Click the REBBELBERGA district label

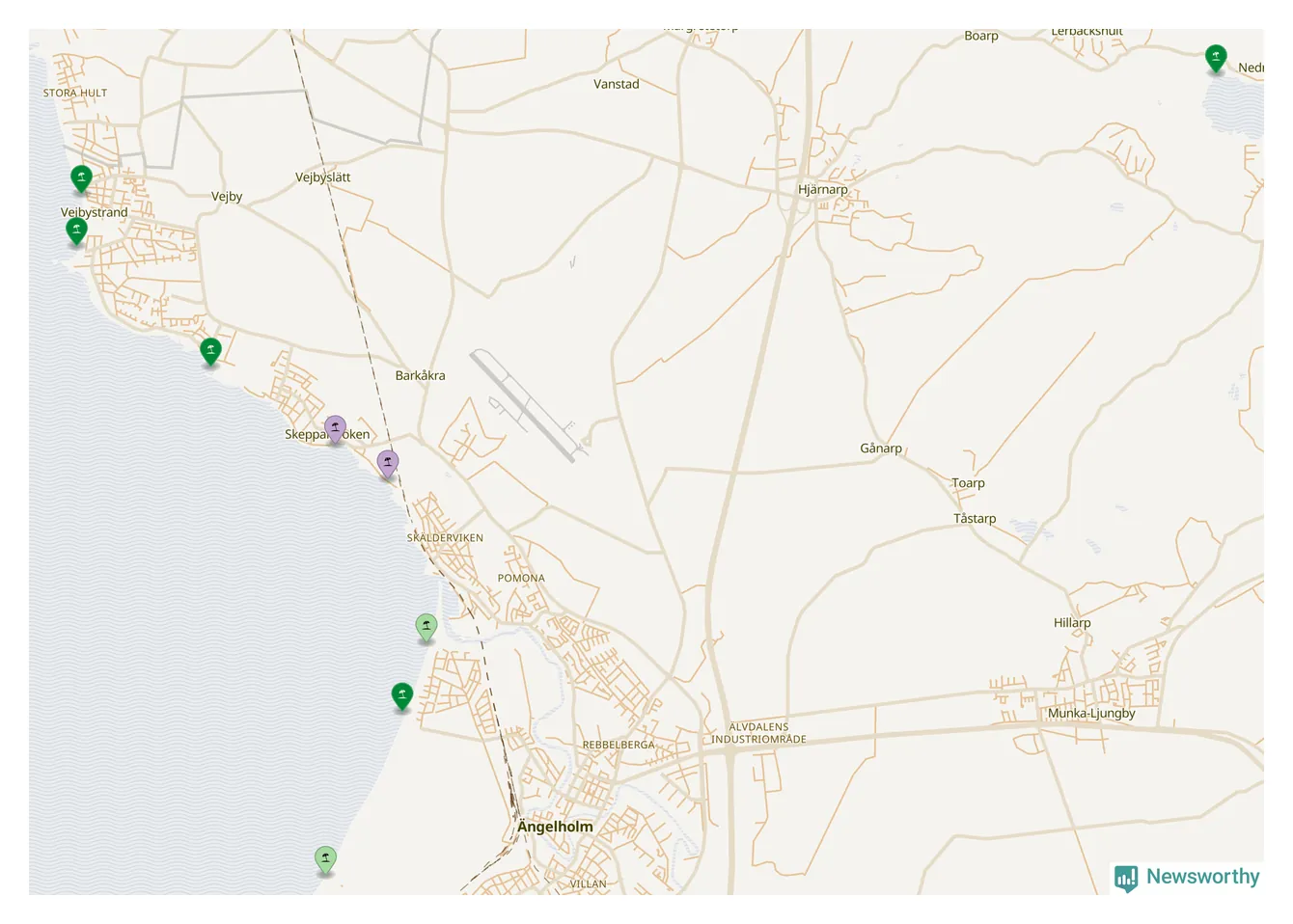tap(619, 746)
